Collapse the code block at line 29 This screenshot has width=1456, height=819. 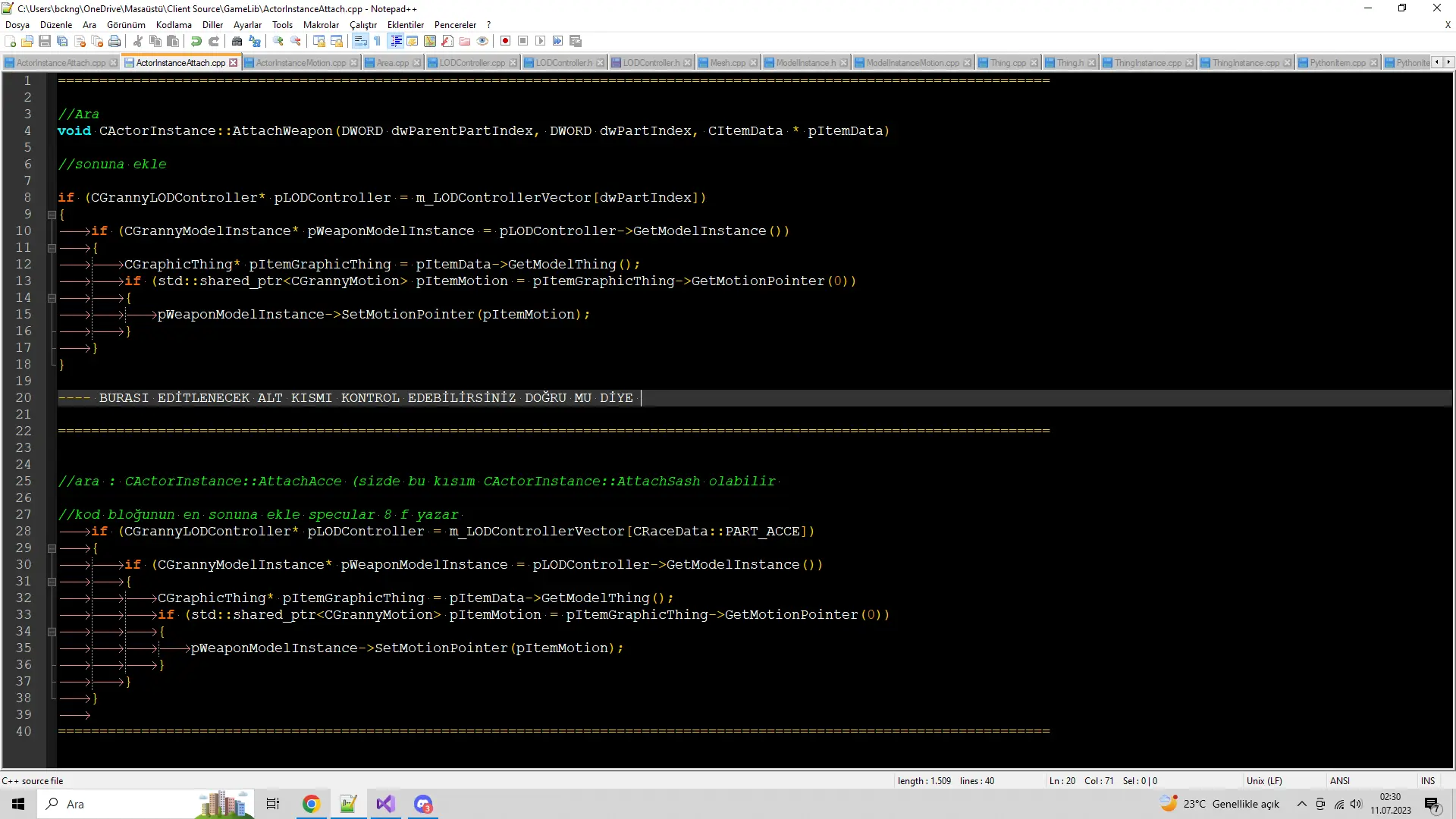[52, 548]
